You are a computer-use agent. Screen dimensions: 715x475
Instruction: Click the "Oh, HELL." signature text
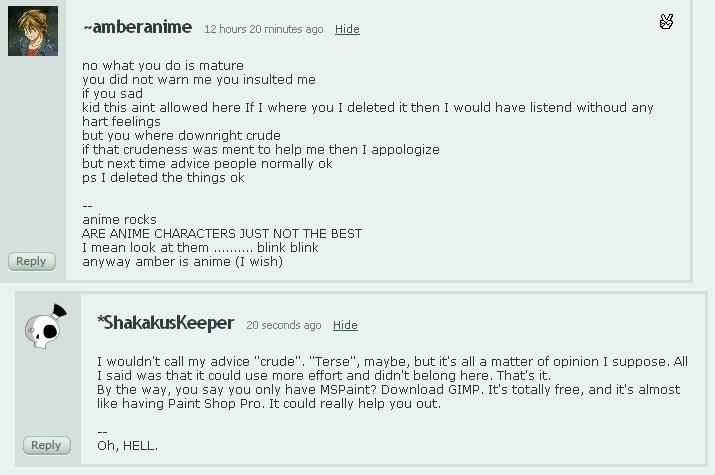127,446
